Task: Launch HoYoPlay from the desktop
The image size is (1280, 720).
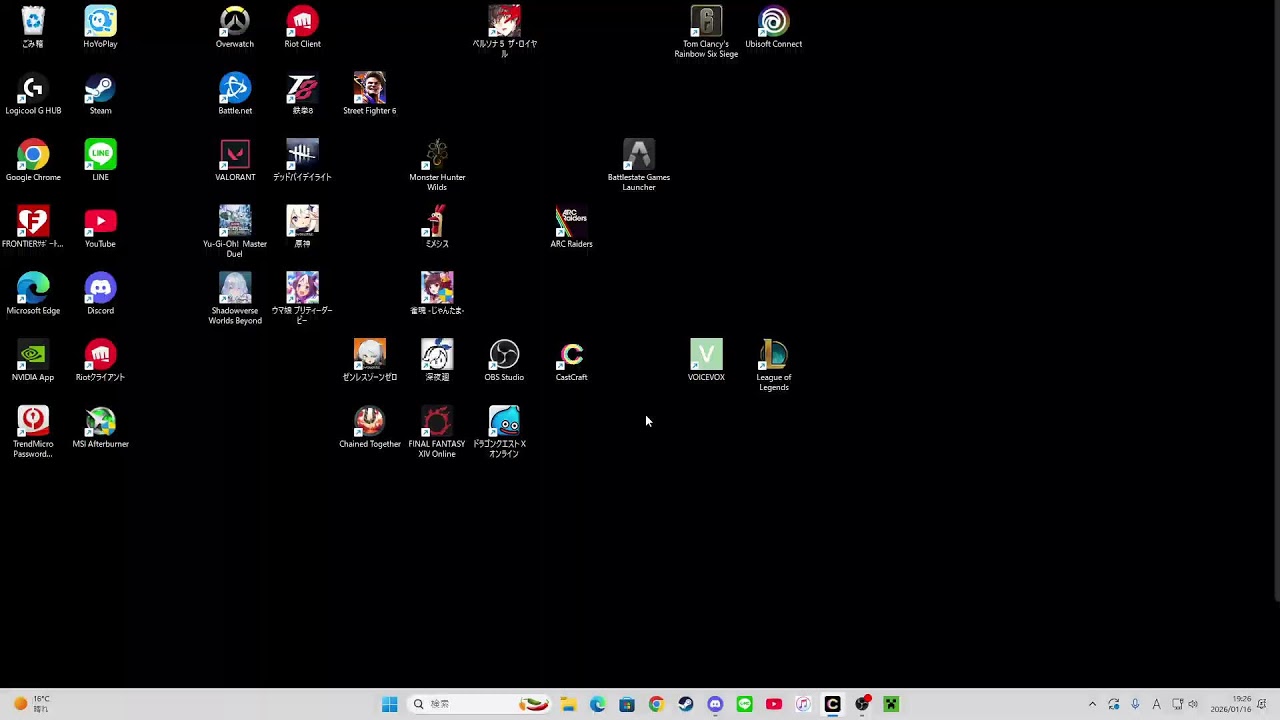Action: (100, 27)
